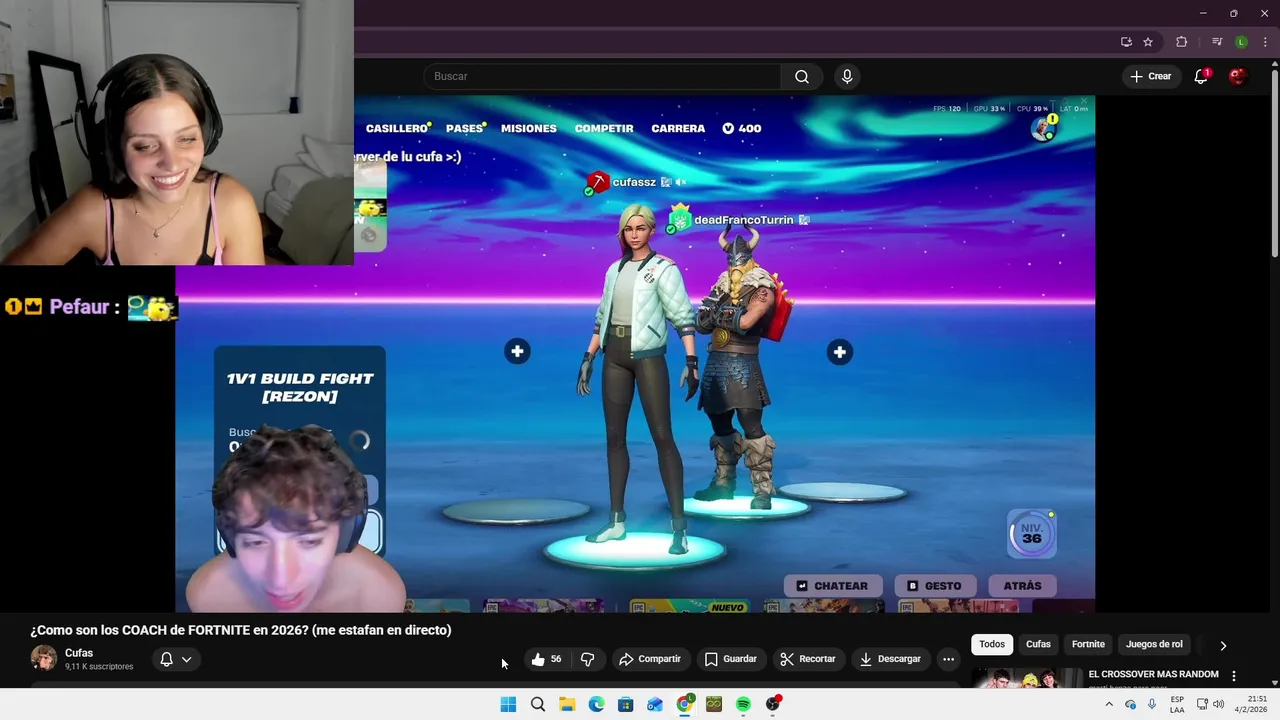Click the ATRÁS back button
The height and width of the screenshot is (720, 1280).
pos(1022,586)
